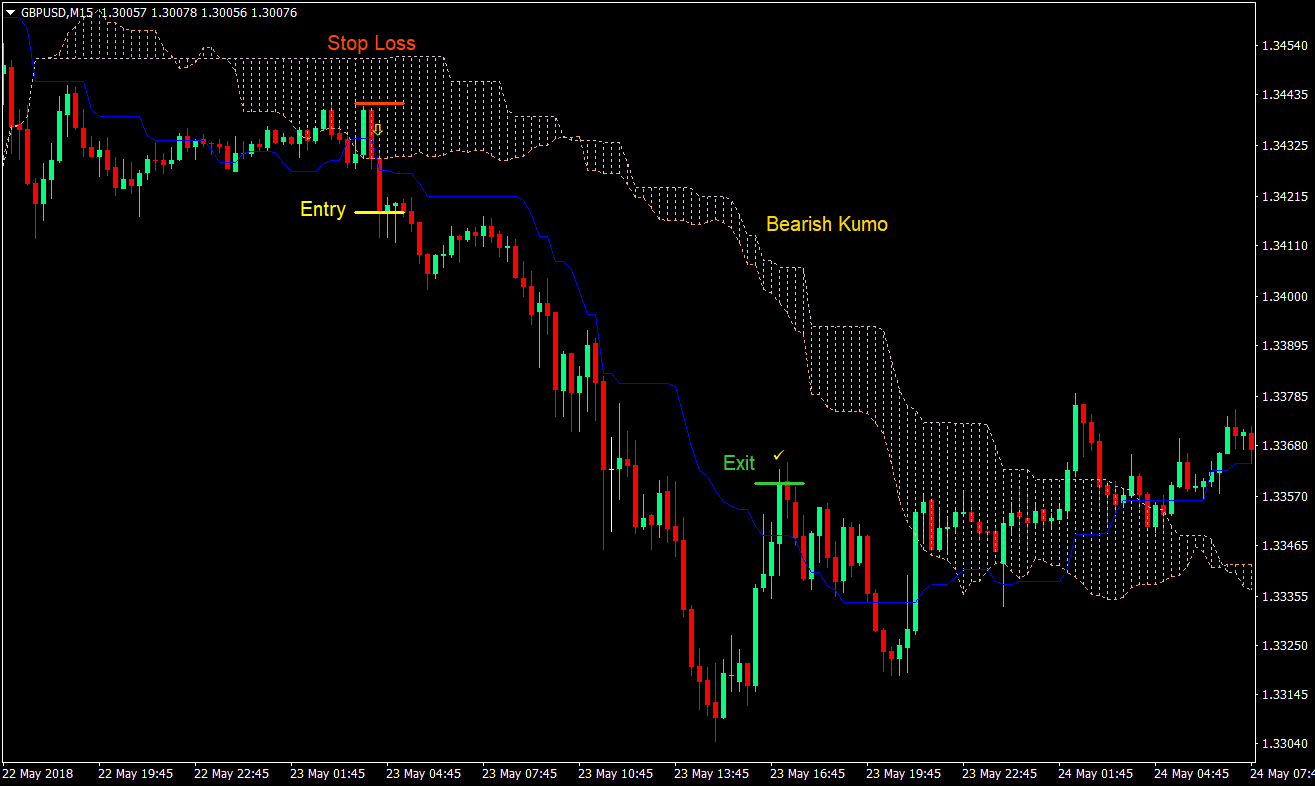Click the Entry text label

[x=322, y=210]
